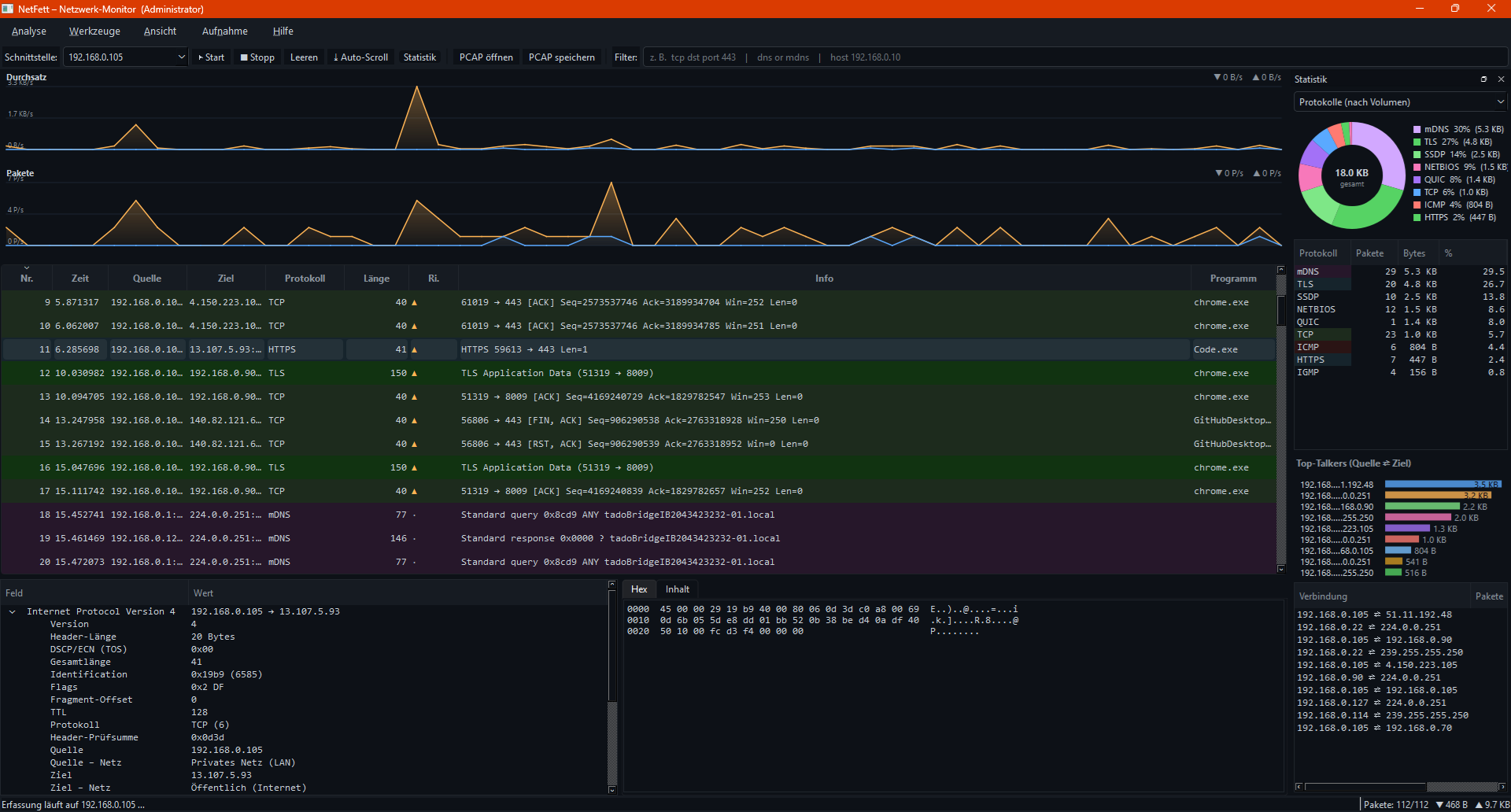Stop the capture with Stopp
Screen dimensions: 1511x812
(x=257, y=57)
